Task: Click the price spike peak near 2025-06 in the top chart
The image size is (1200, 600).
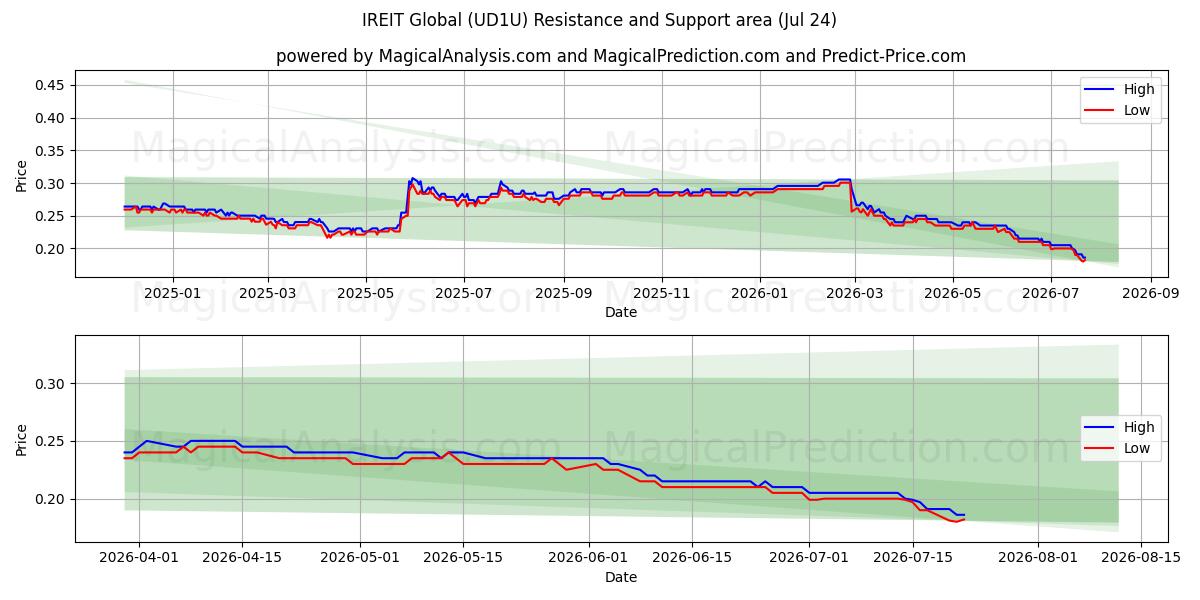Action: tap(412, 178)
